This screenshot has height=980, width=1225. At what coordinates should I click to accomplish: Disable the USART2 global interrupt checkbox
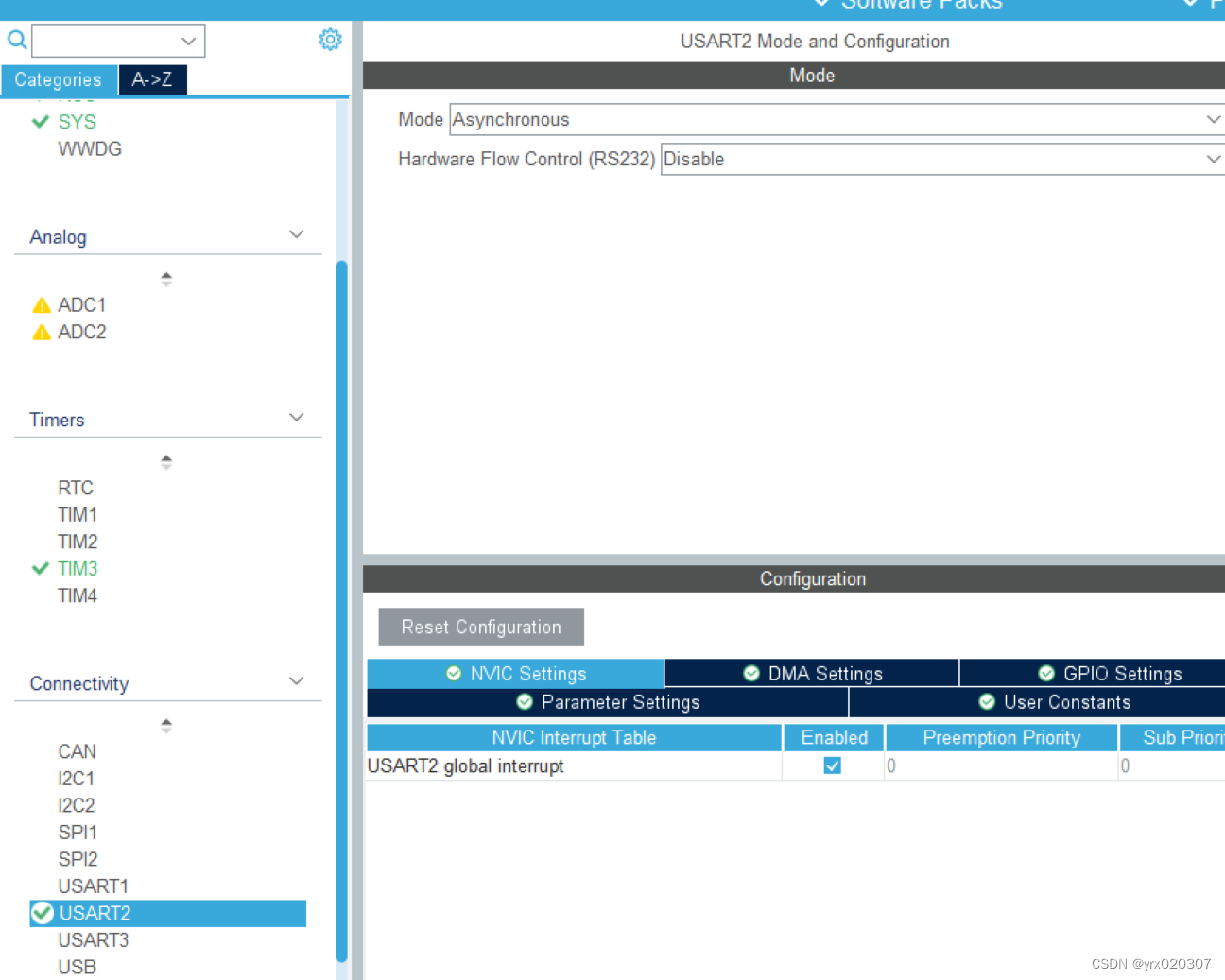pyautogui.click(x=833, y=765)
